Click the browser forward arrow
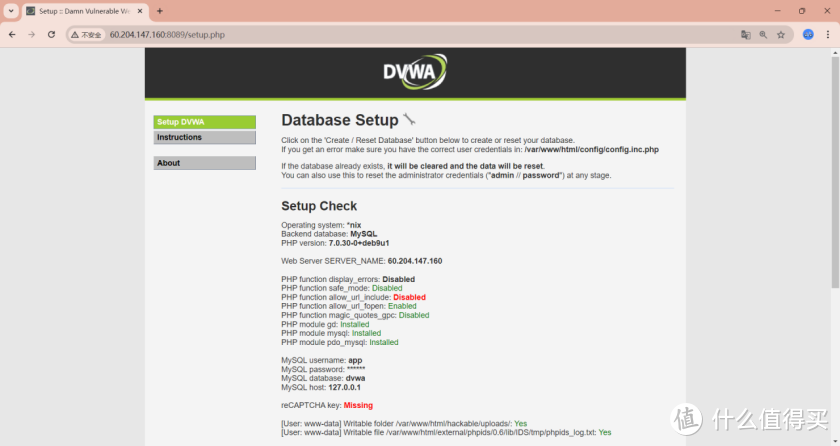The height and width of the screenshot is (446, 840). click(x=32, y=34)
